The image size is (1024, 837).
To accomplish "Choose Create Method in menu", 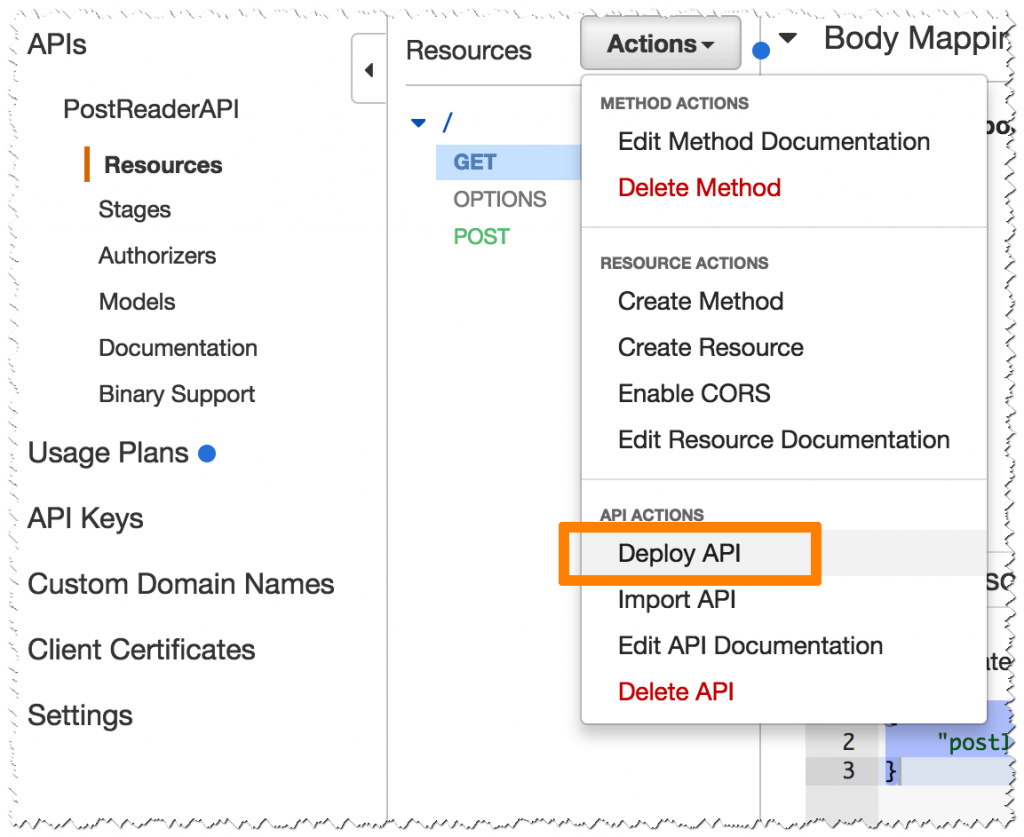I will tap(701, 301).
